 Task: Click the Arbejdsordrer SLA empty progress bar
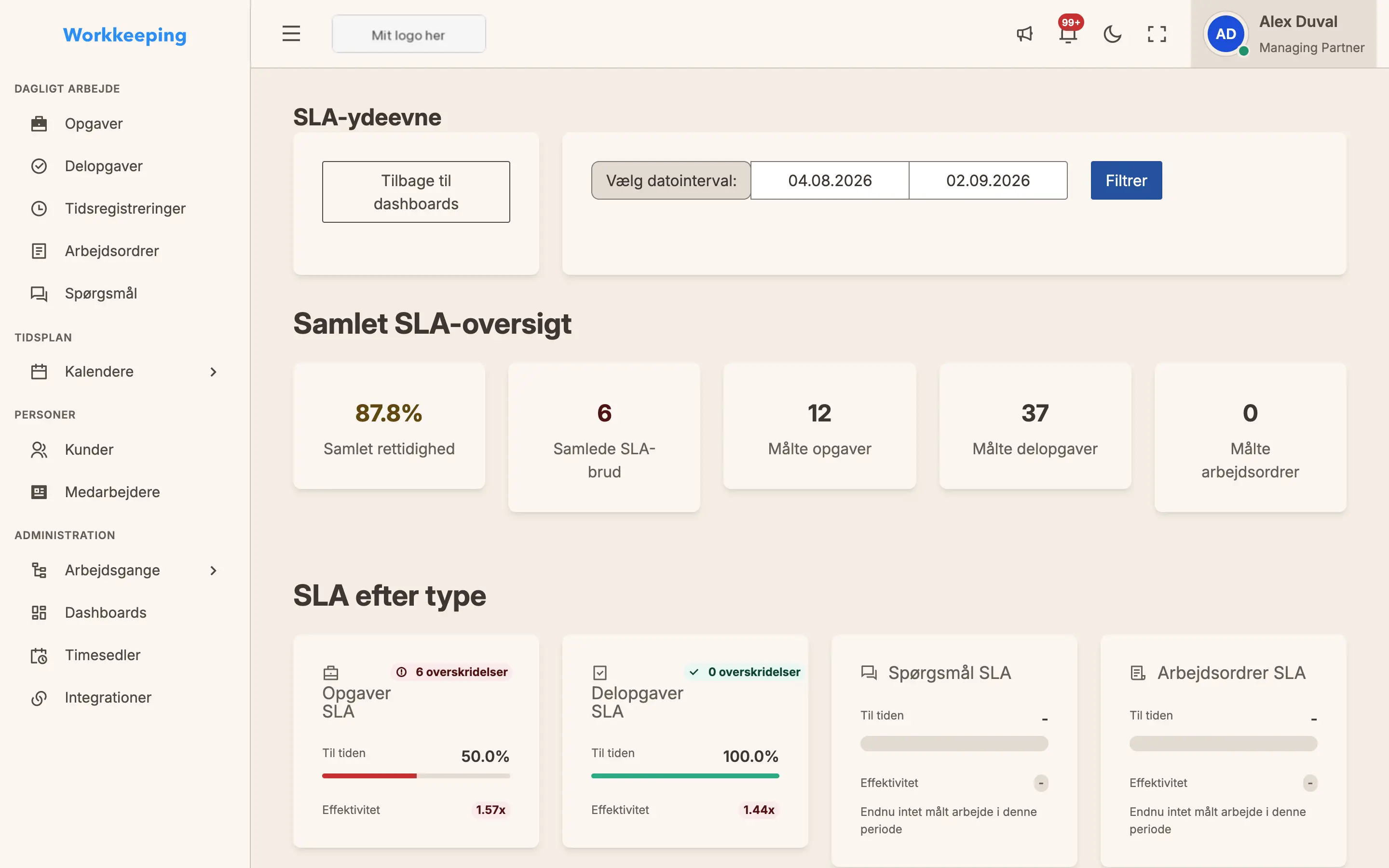pos(1223,744)
